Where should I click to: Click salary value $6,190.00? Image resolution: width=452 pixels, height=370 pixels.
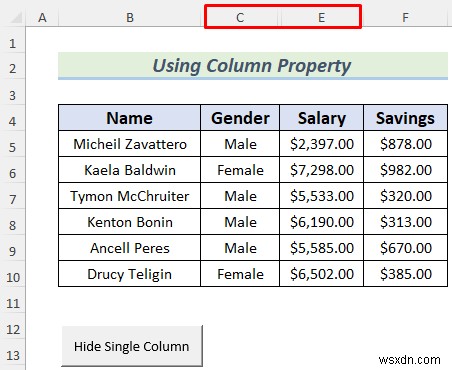[321, 222]
